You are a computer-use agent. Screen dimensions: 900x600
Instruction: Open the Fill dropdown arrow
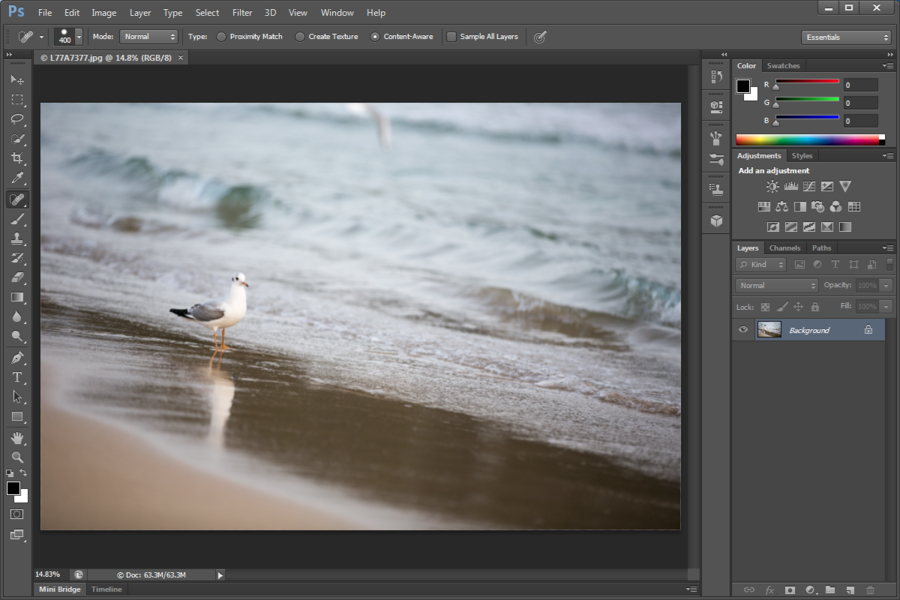tap(886, 307)
